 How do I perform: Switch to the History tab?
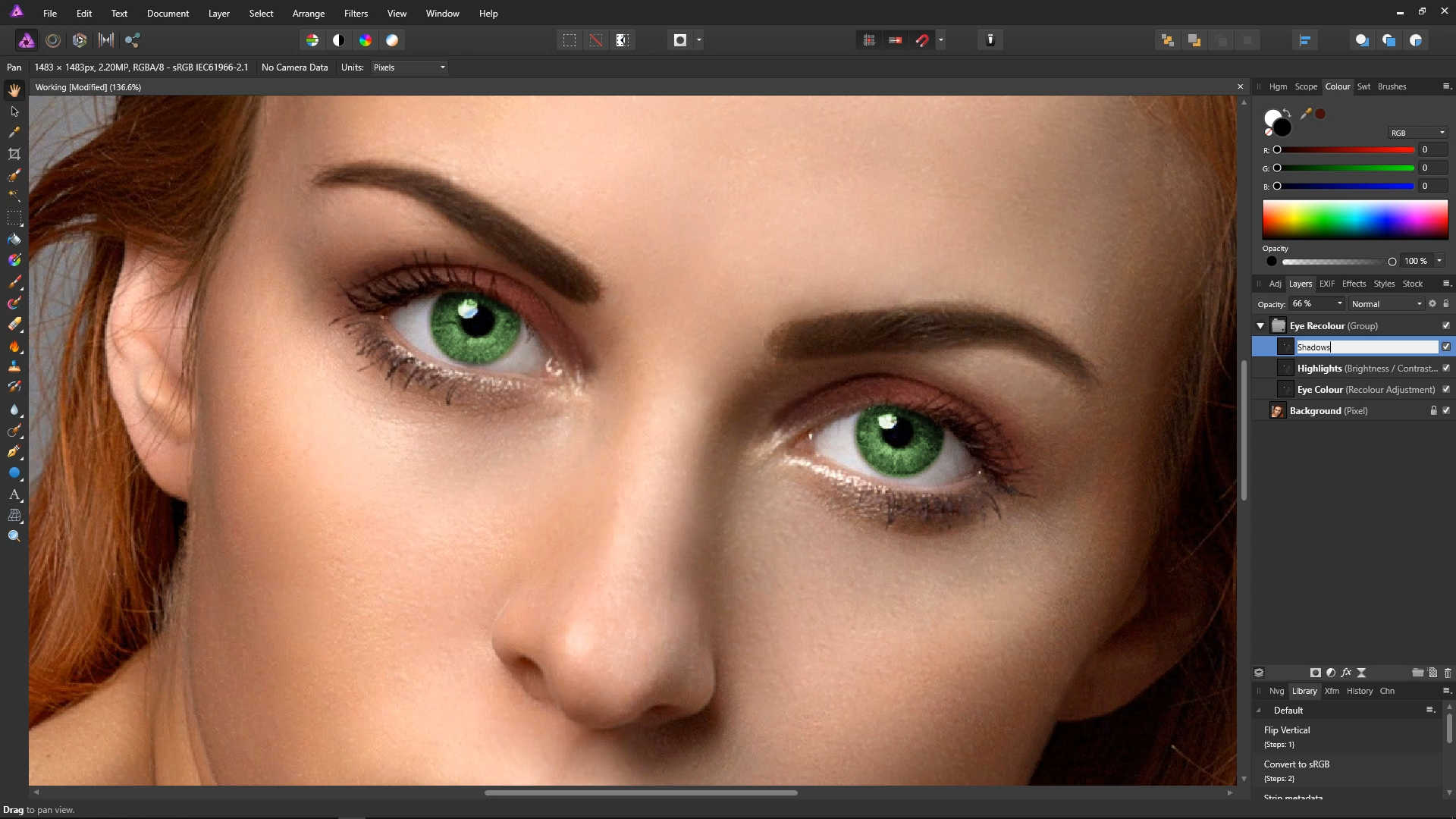pos(1359,691)
